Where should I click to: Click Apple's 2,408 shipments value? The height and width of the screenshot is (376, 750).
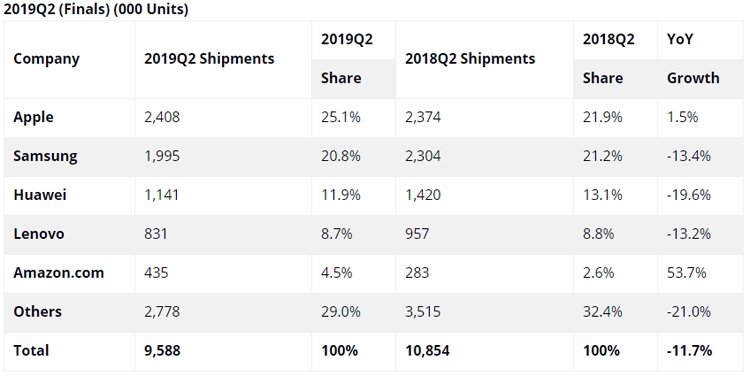(162, 117)
